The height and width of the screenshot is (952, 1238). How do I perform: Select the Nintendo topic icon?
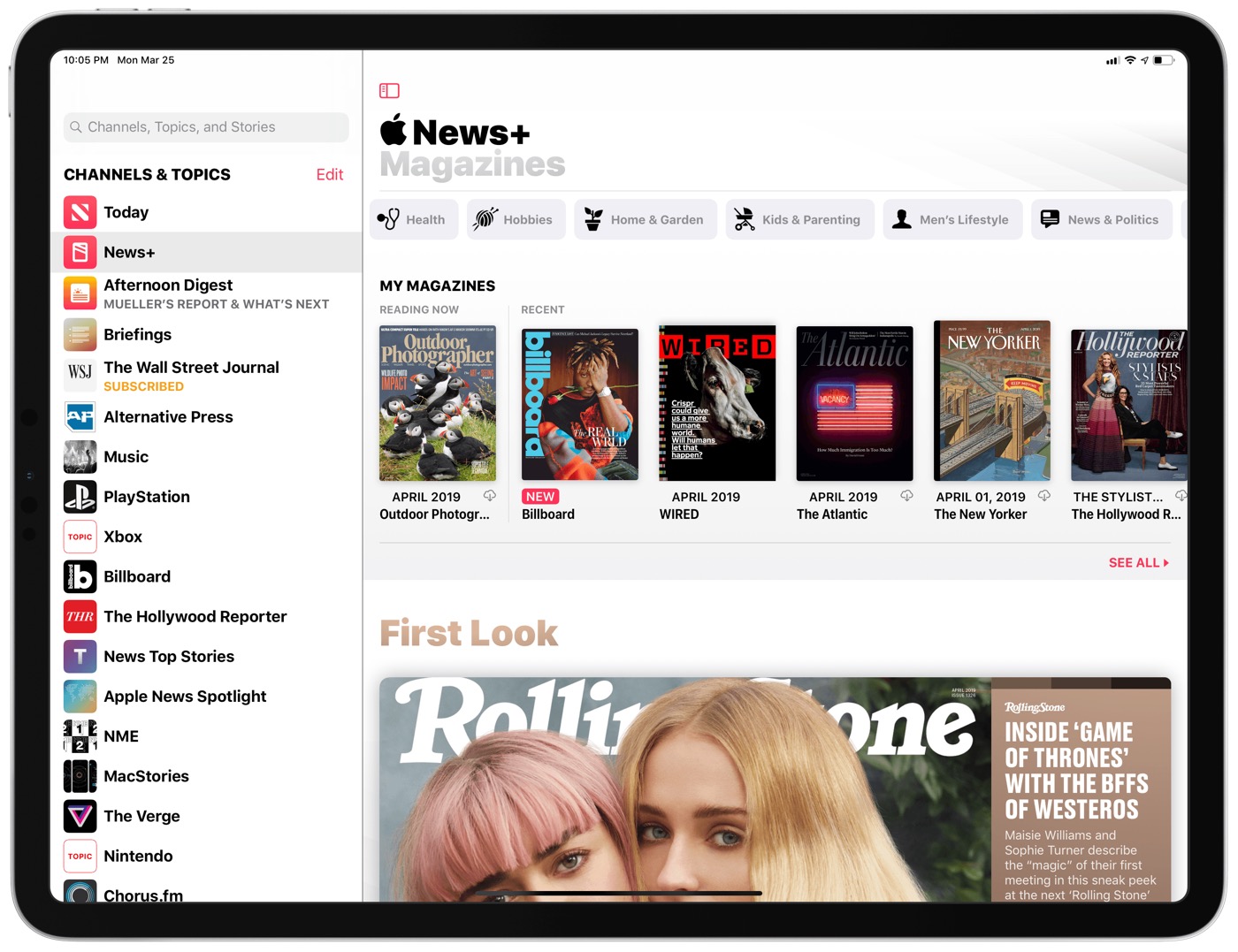[80, 856]
